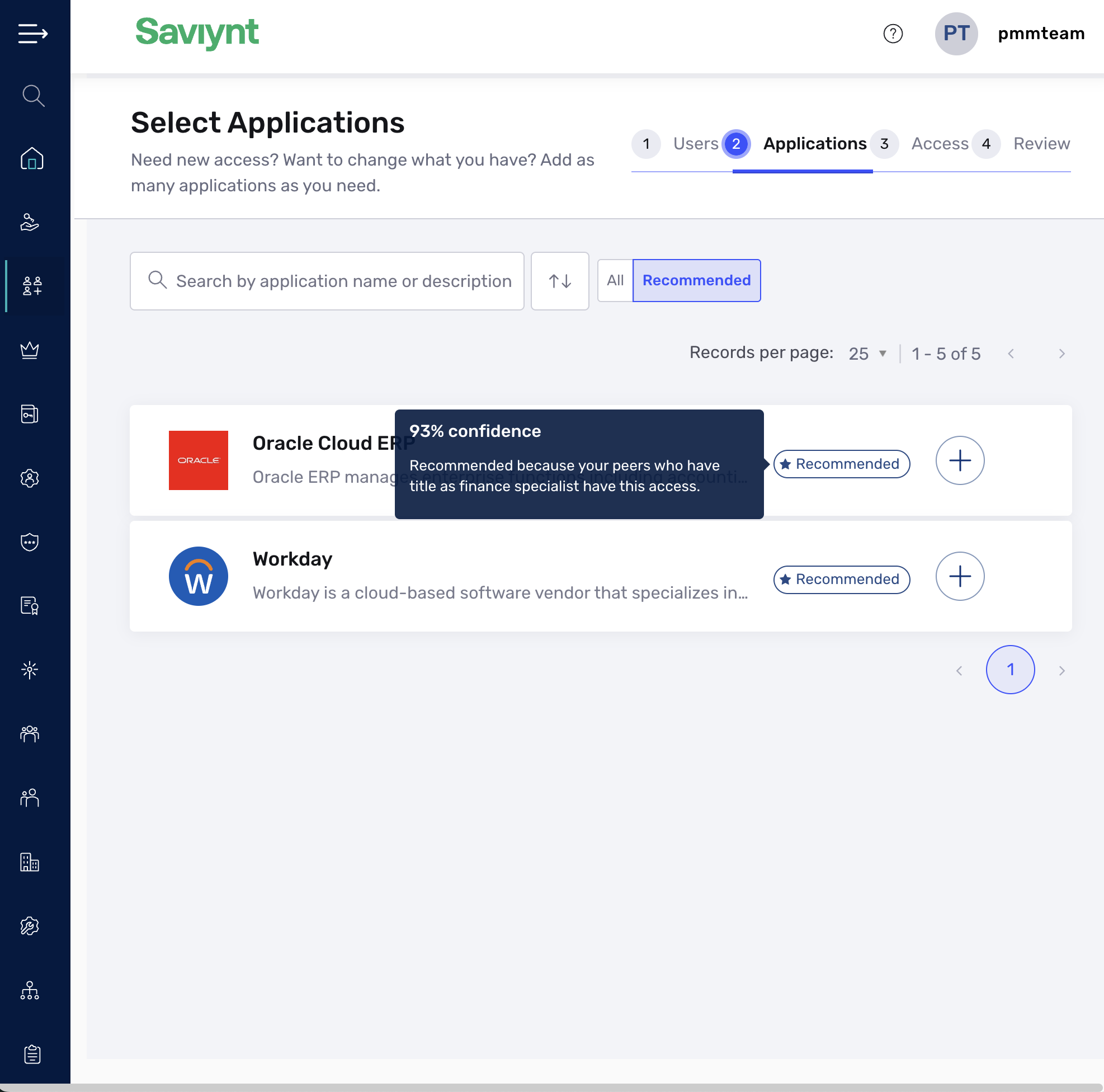Click the PT user avatar

pyautogui.click(x=956, y=34)
